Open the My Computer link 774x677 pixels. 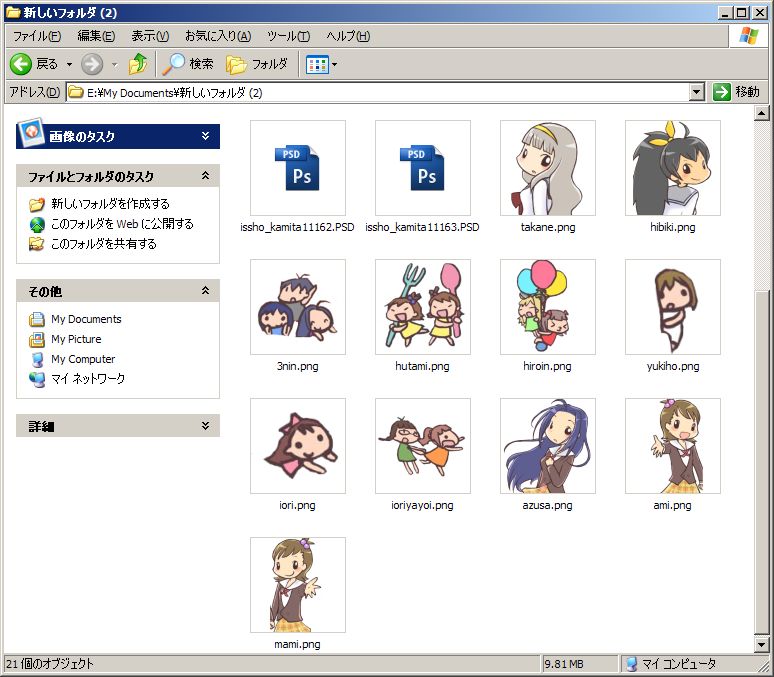[x=83, y=359]
